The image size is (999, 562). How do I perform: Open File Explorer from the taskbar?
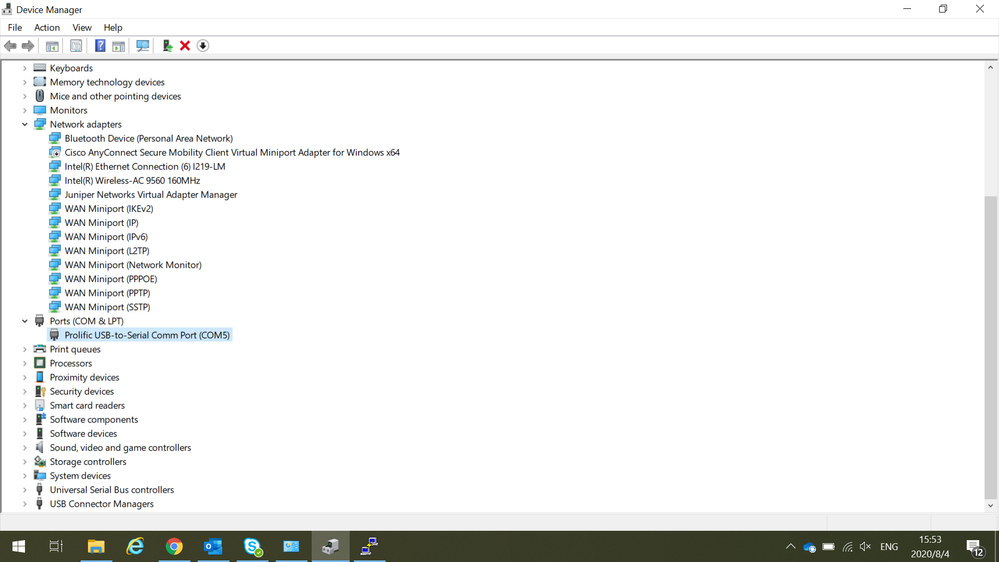click(96, 546)
